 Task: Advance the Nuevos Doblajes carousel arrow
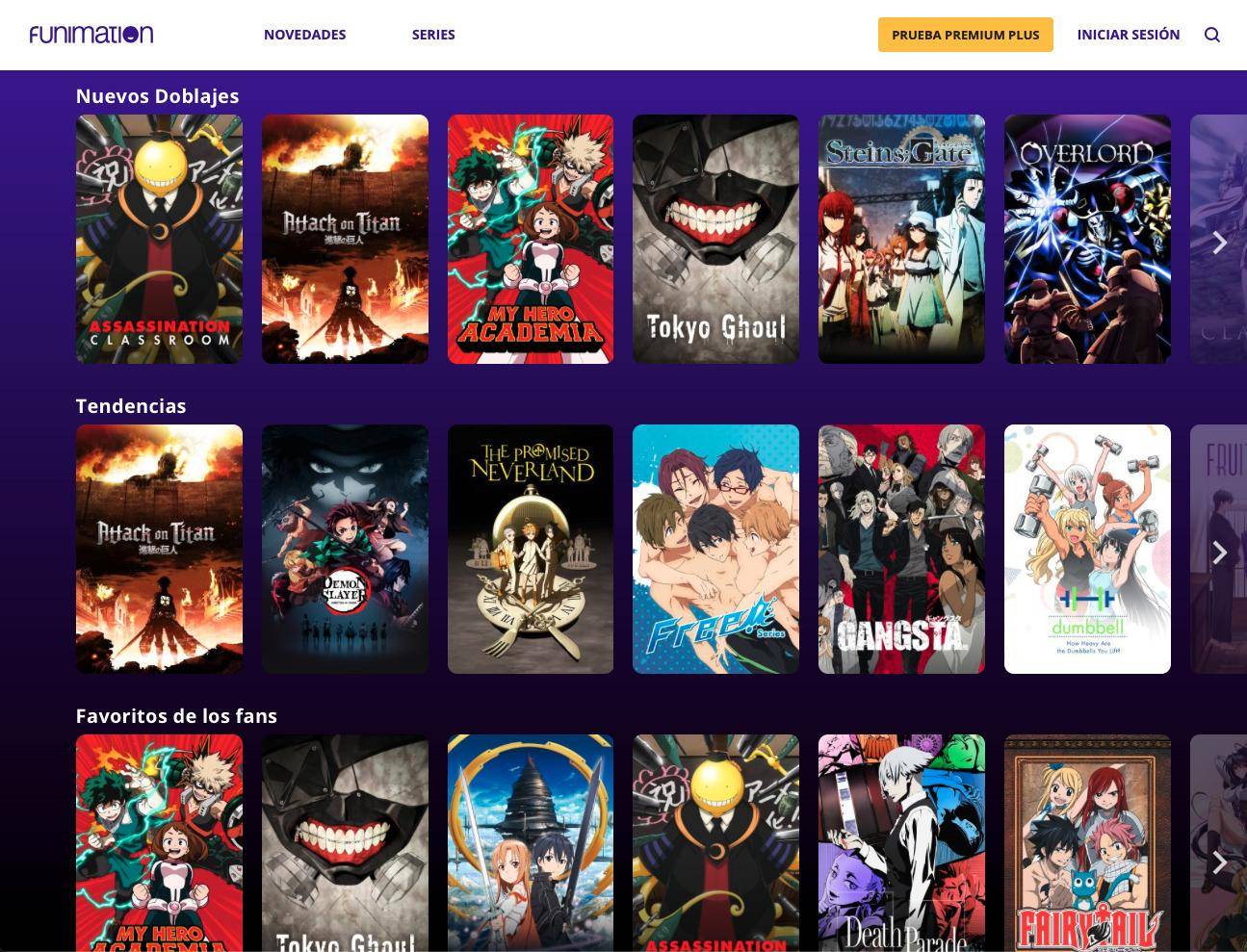click(x=1219, y=242)
